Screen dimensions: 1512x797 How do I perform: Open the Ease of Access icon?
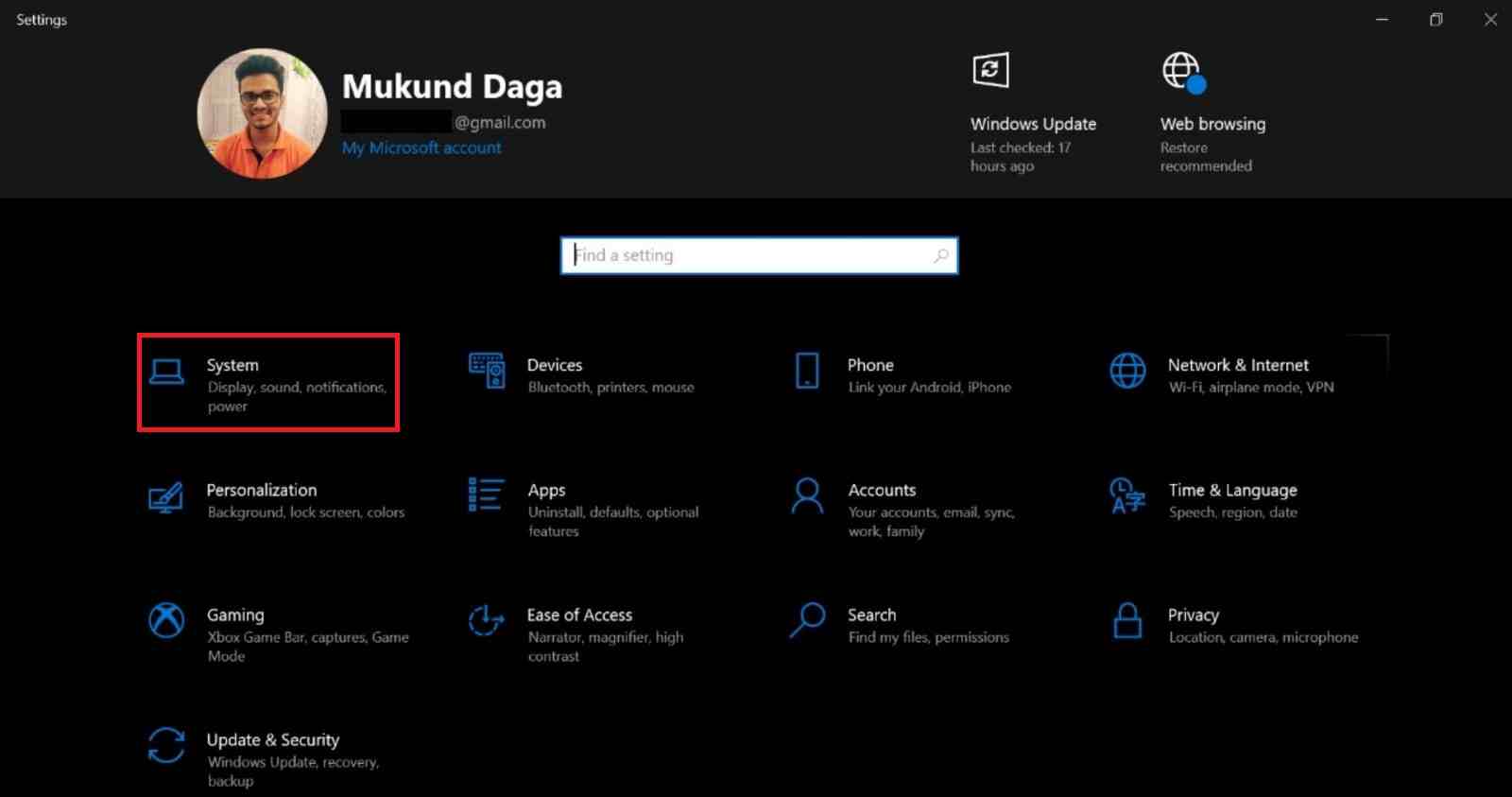tap(486, 620)
